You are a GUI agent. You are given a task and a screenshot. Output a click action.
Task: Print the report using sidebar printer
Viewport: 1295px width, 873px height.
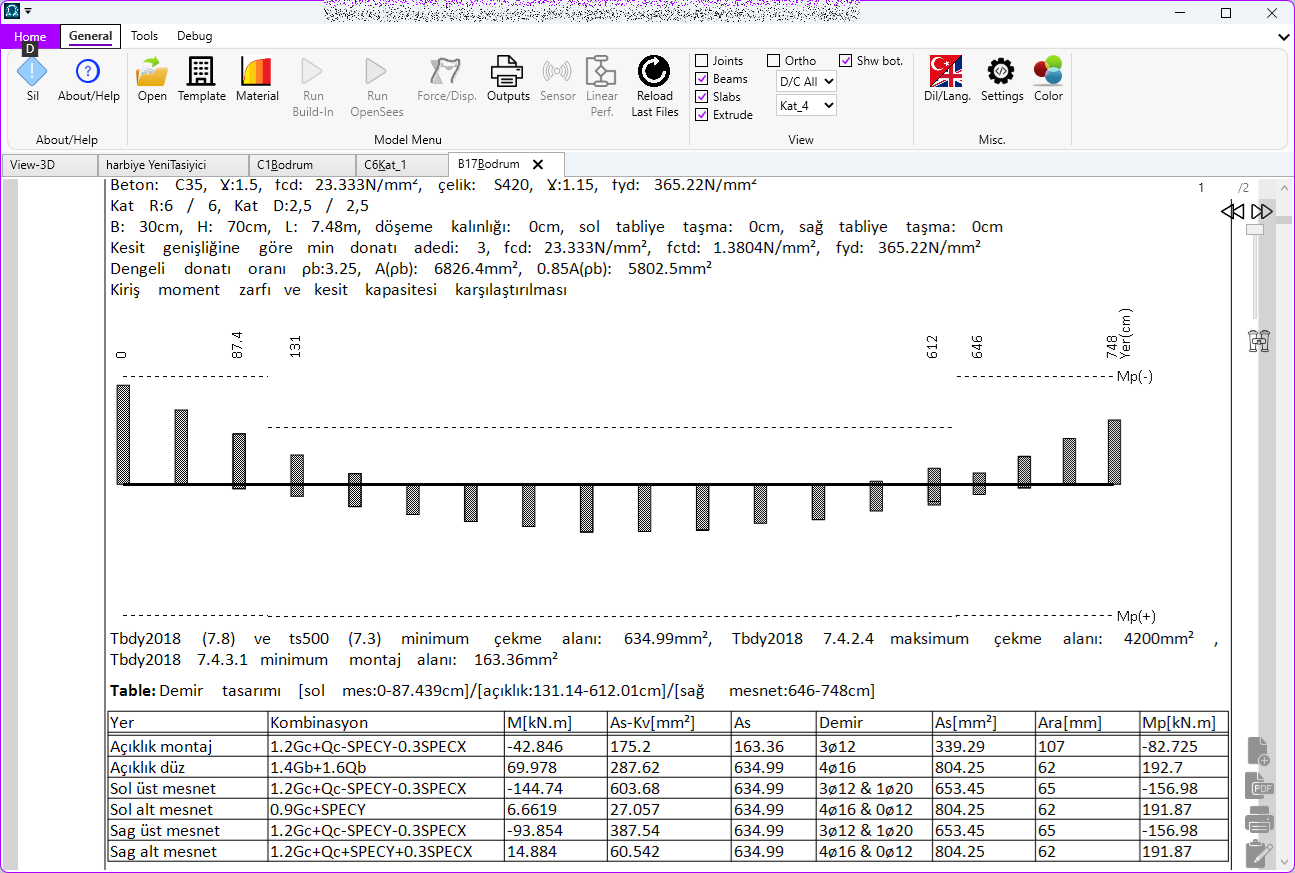click(1258, 821)
